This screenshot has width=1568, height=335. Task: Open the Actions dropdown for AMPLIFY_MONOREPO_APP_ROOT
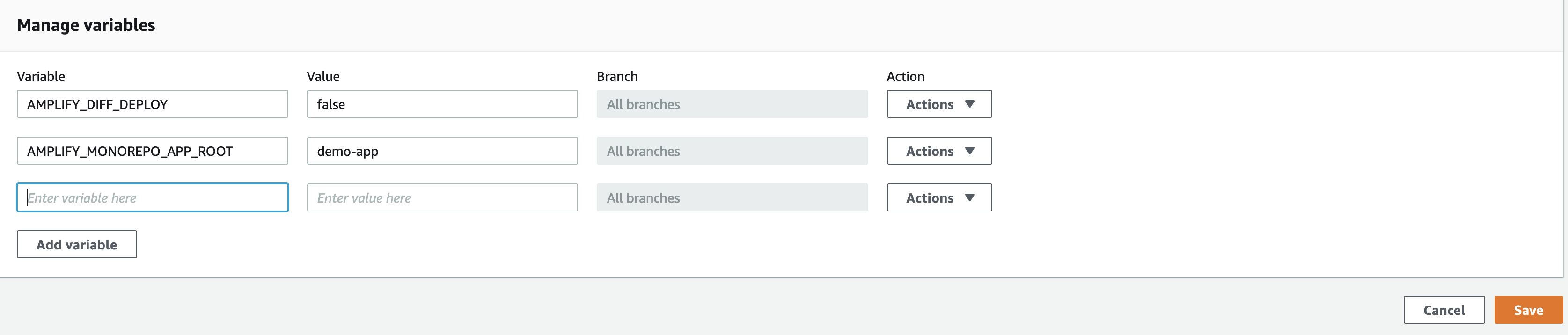tap(938, 151)
